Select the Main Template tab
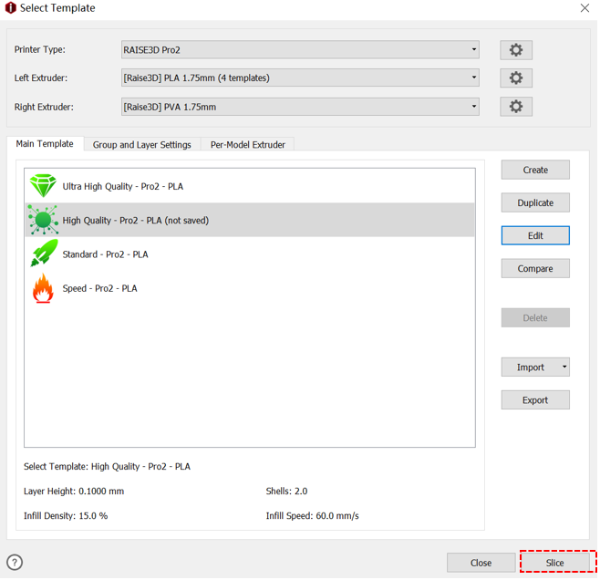The width and height of the screenshot is (600, 580). 44,144
